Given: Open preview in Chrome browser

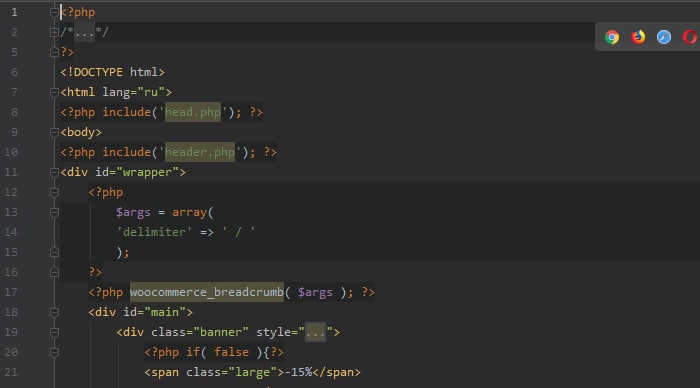Looking at the screenshot, I should tap(612, 37).
